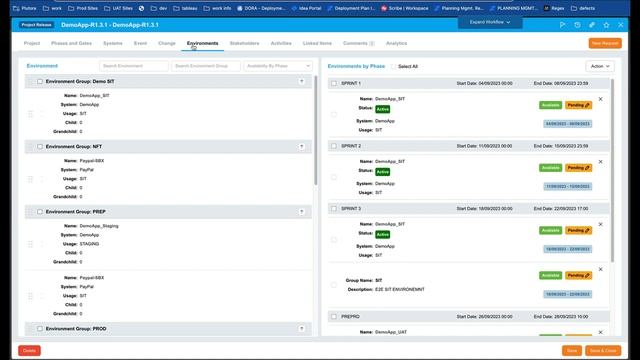Image resolution: width=640 pixels, height=360 pixels.
Task: Open the history clock icon in header
Action: point(577,25)
